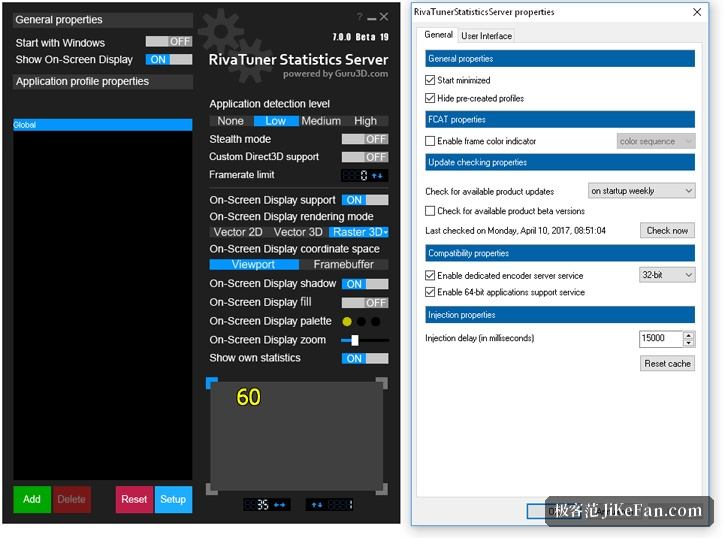The image size is (725, 538).
Task: Select Vector 2D rendering mode
Action: click(x=238, y=232)
